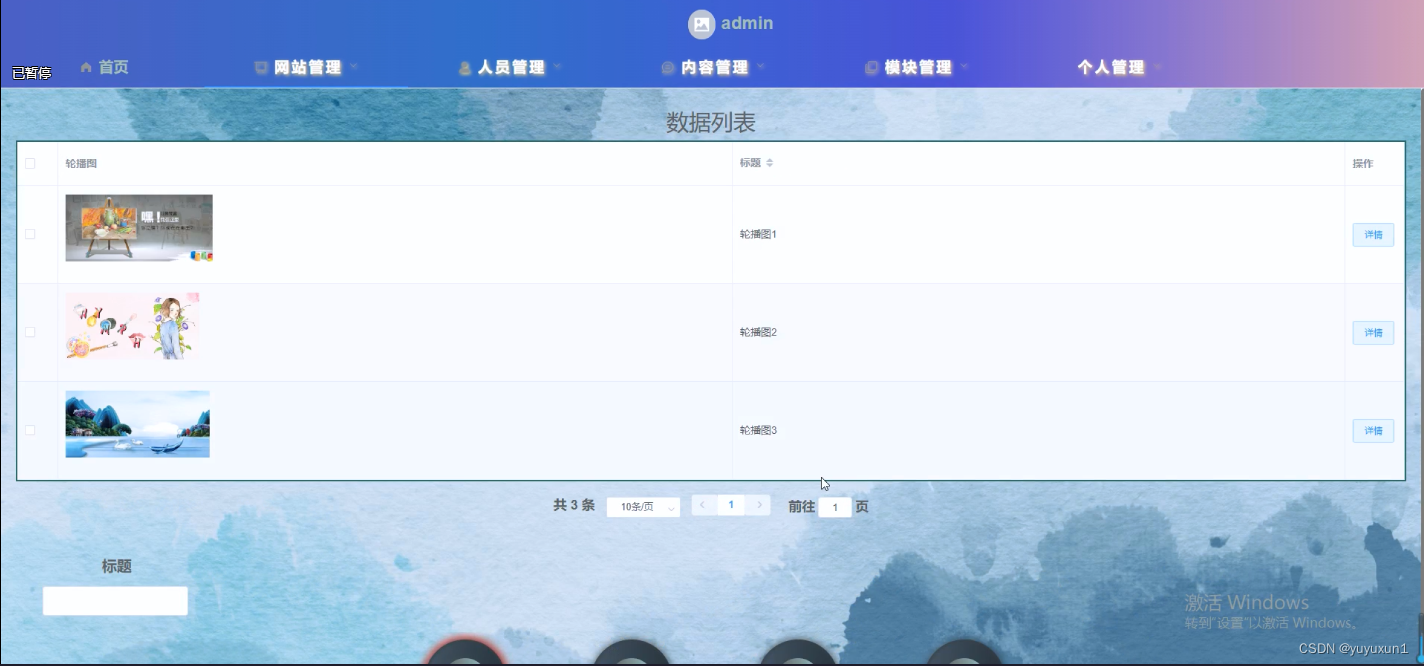
Task: Tick the select-all checkbox in table header
Action: [x=30, y=163]
